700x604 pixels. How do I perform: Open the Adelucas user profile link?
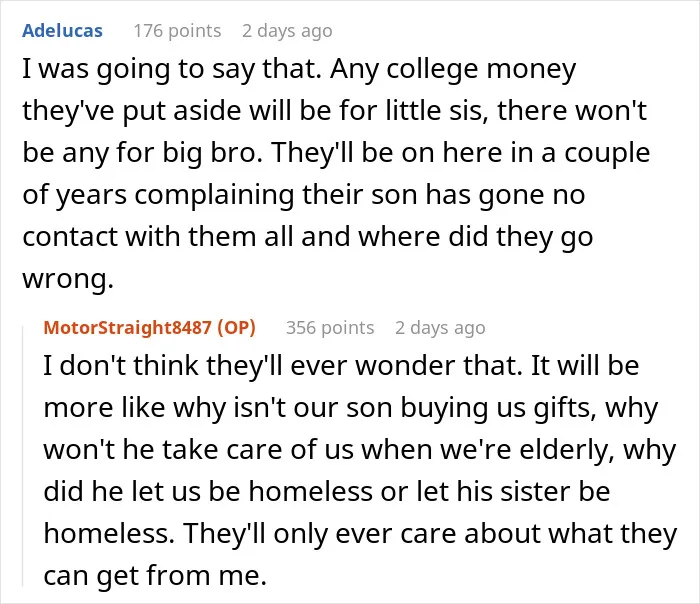(62, 31)
